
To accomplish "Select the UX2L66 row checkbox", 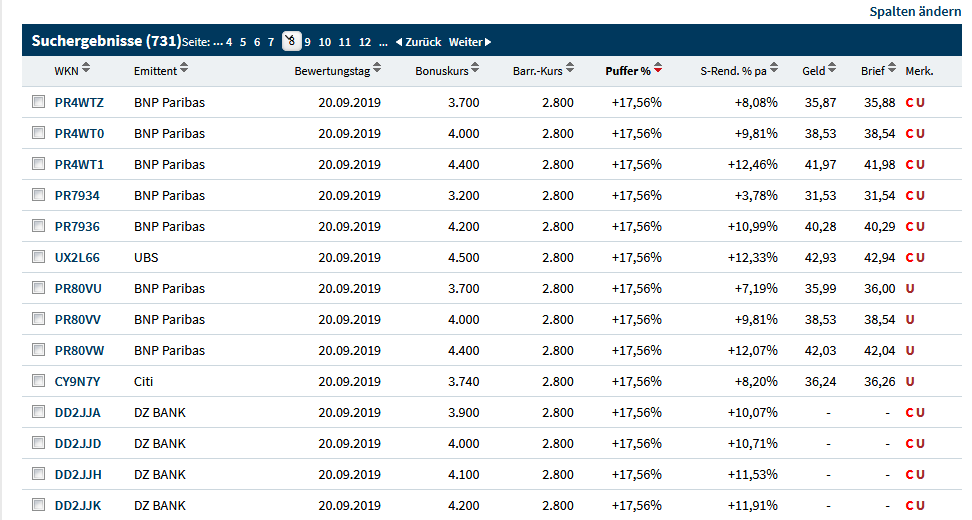I will click(38, 257).
